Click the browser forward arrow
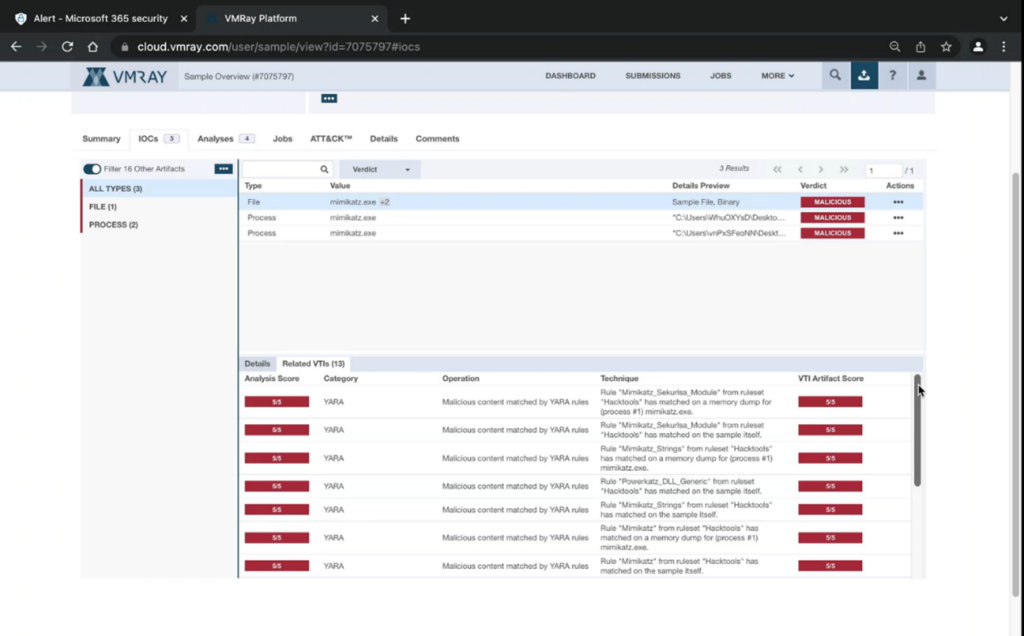Viewport: 1024px width, 636px height. [41, 46]
